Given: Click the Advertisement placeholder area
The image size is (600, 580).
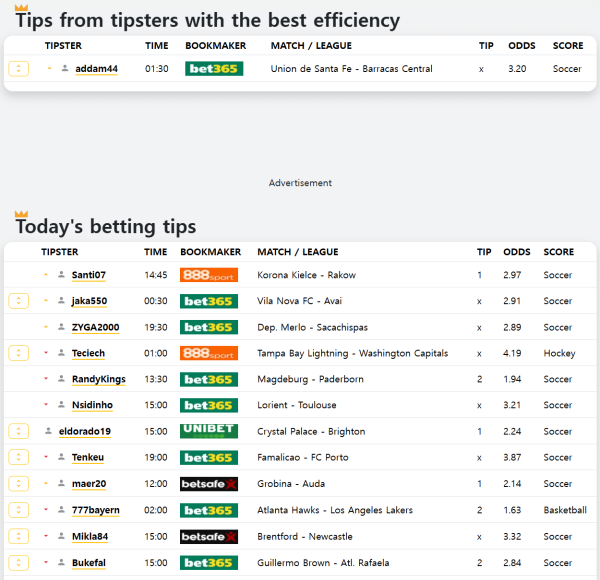Looking at the screenshot, I should click(x=300, y=183).
